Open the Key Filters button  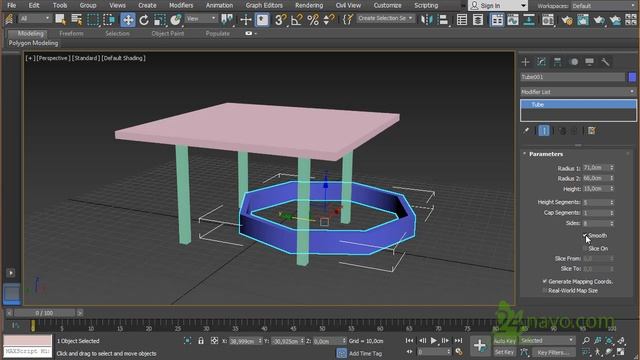(x=553, y=352)
